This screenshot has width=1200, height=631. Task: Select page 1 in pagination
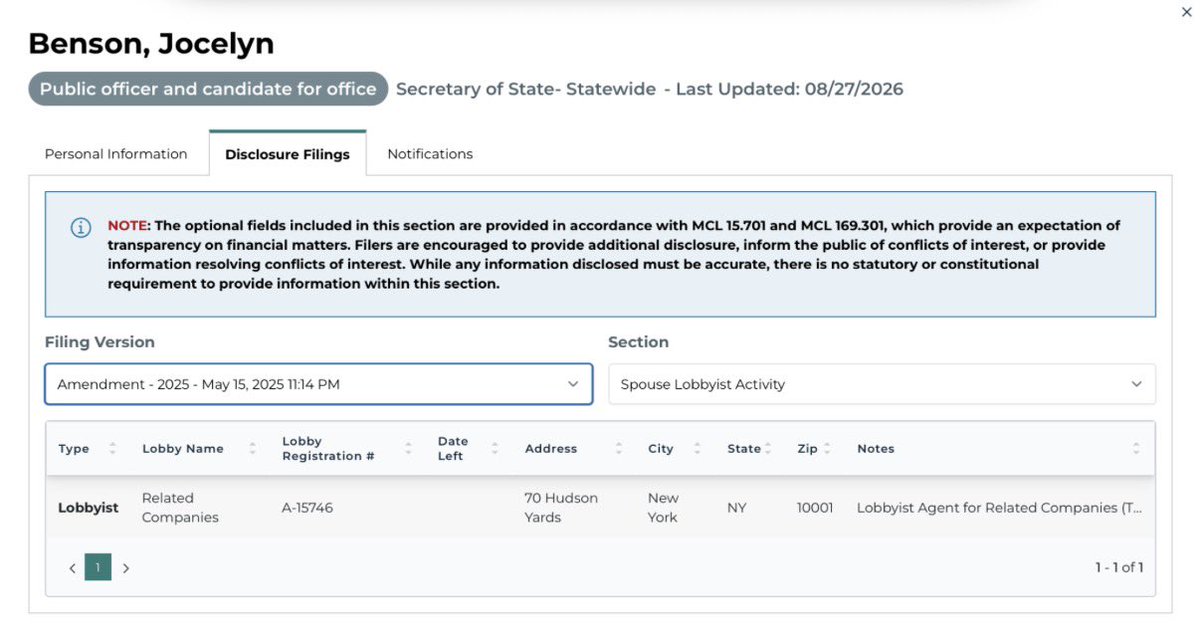[98, 568]
